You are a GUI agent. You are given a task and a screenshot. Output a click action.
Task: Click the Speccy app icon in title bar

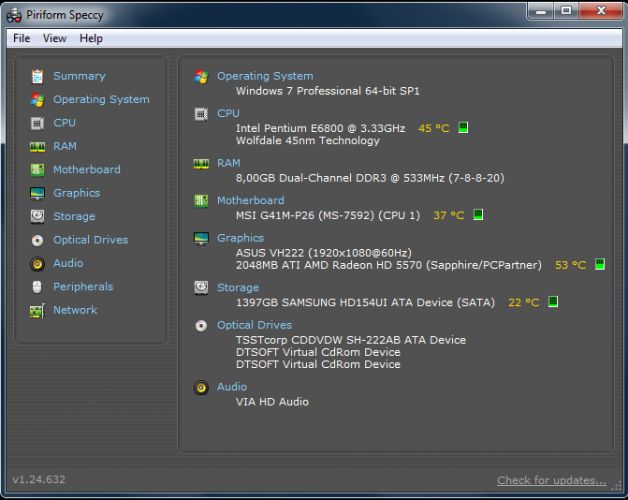pyautogui.click(x=14, y=15)
